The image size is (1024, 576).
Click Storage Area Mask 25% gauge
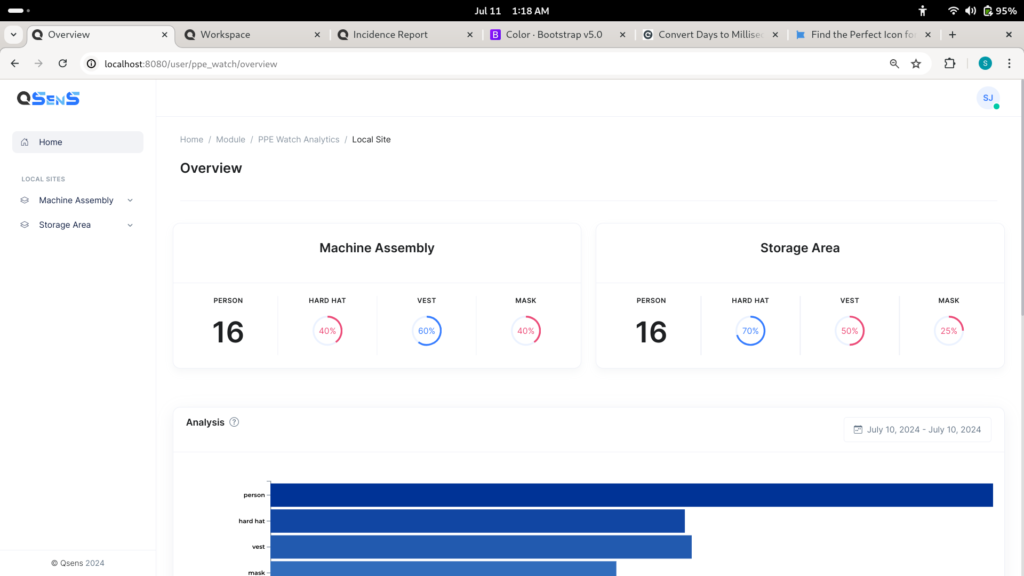[x=949, y=331]
